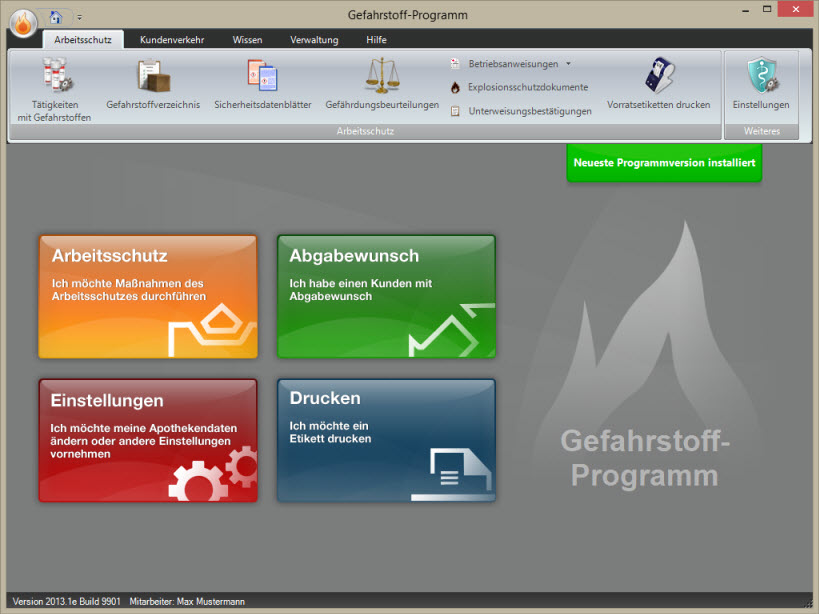
Task: Open the blue Drucken tile
Action: click(x=386, y=441)
